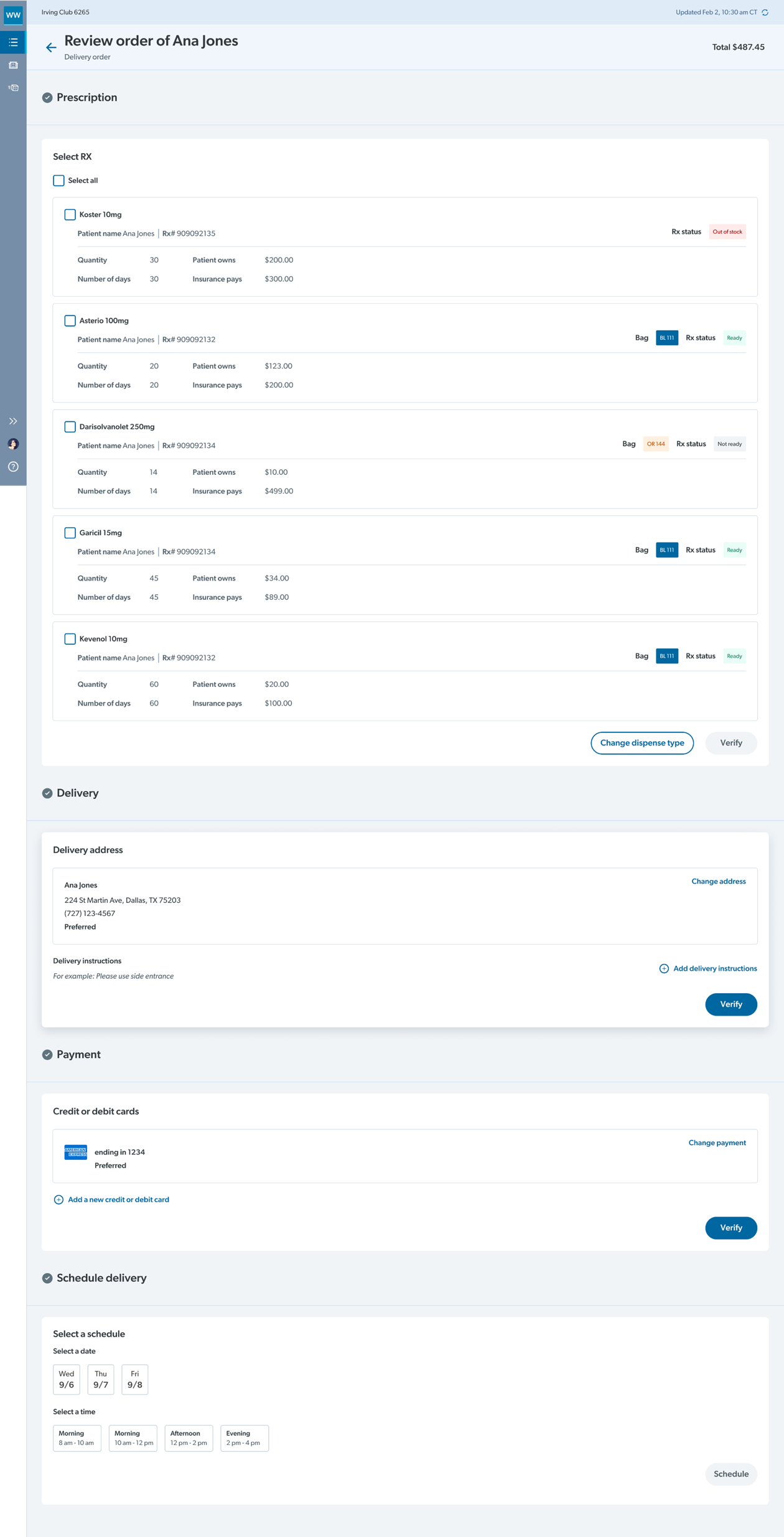Image resolution: width=784 pixels, height=1537 pixels.
Task: Click the Updated Feb 2 timestamp
Action: [x=716, y=12]
